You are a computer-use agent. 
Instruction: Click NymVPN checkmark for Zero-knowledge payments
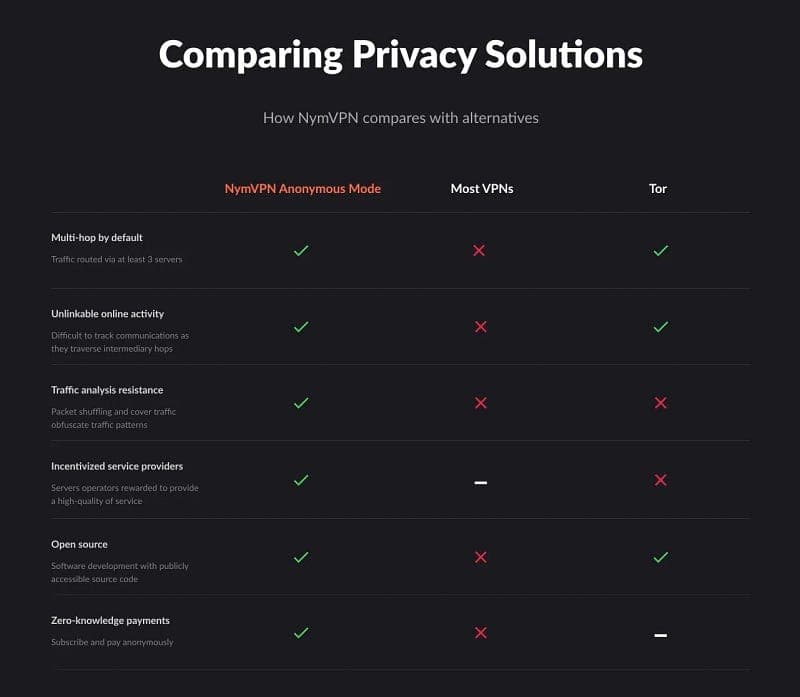[301, 632]
